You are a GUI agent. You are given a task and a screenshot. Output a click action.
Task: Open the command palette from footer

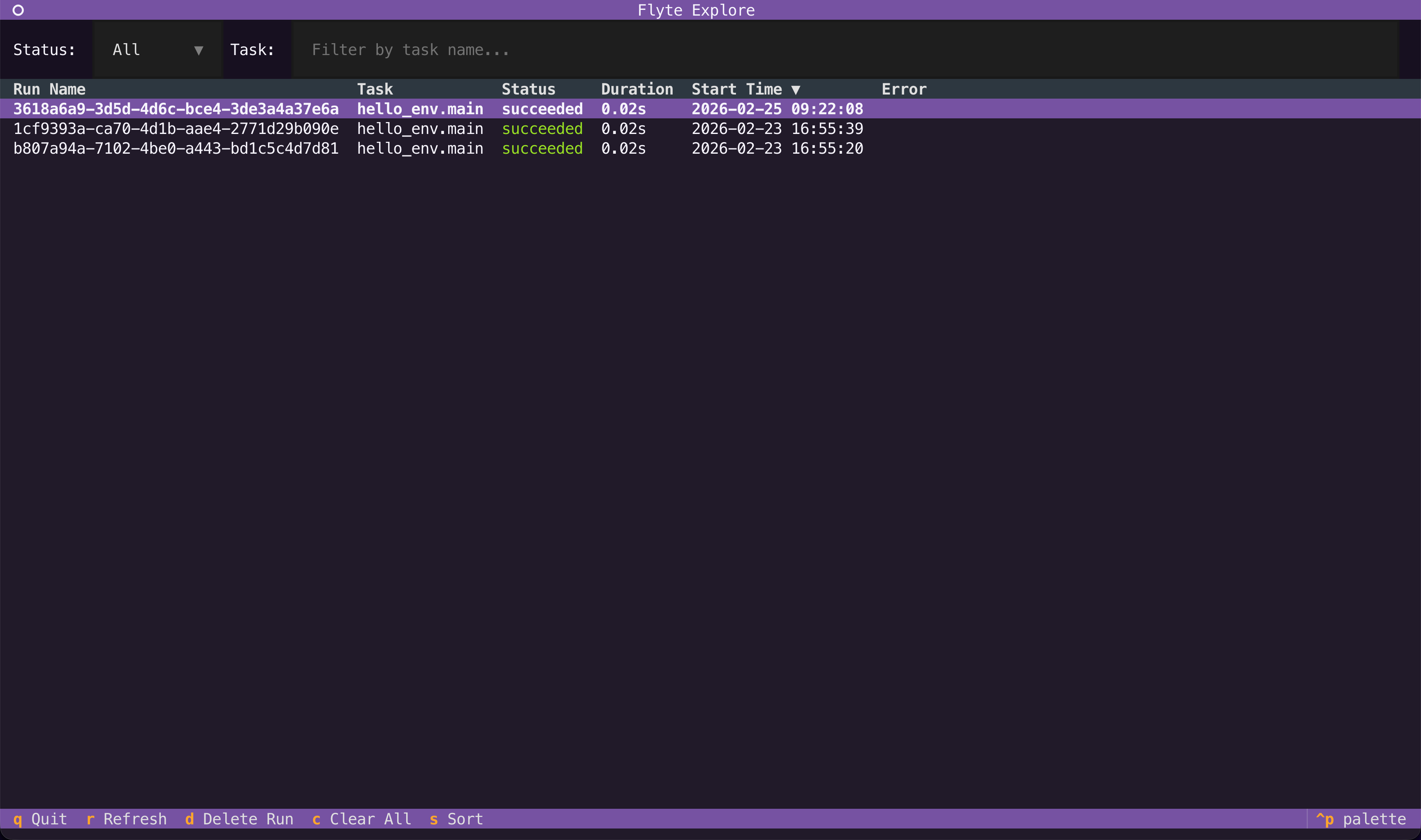1361,819
